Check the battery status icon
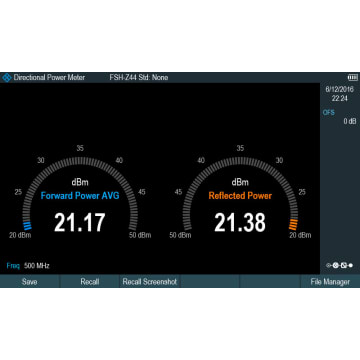This screenshot has height=360, width=360. pyautogui.click(x=353, y=78)
